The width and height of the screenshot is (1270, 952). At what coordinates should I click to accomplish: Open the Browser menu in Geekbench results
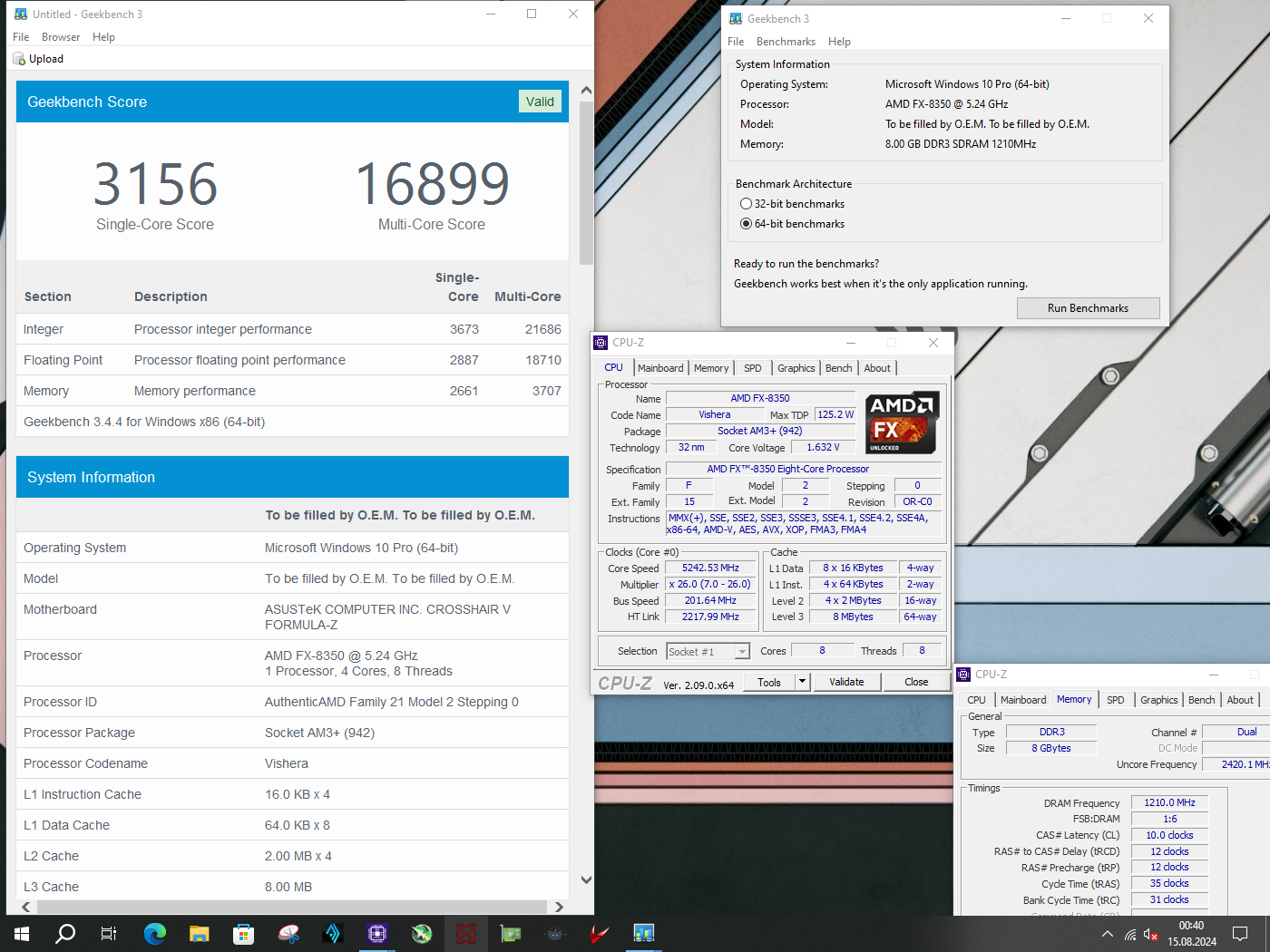coord(61,37)
